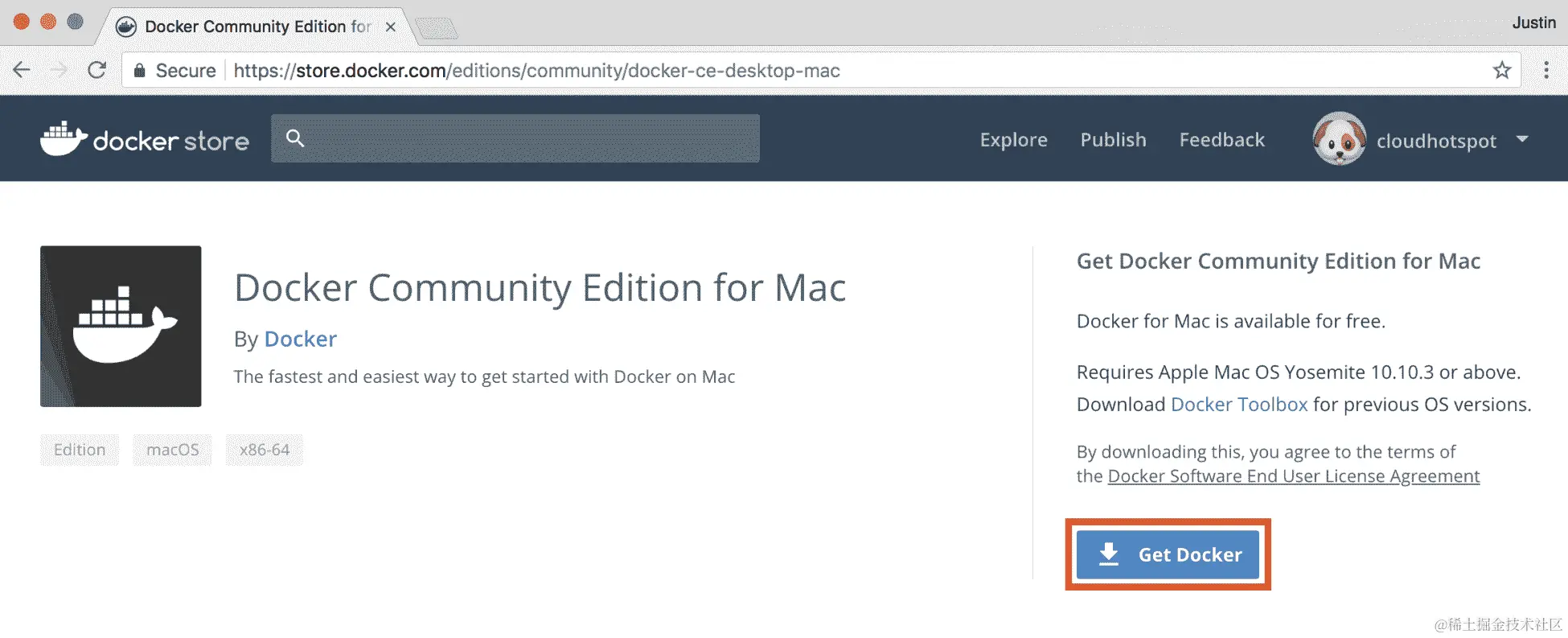Viewport: 1568px width, 638px height.
Task: Open the Publish menu item
Action: pyautogui.click(x=1113, y=140)
